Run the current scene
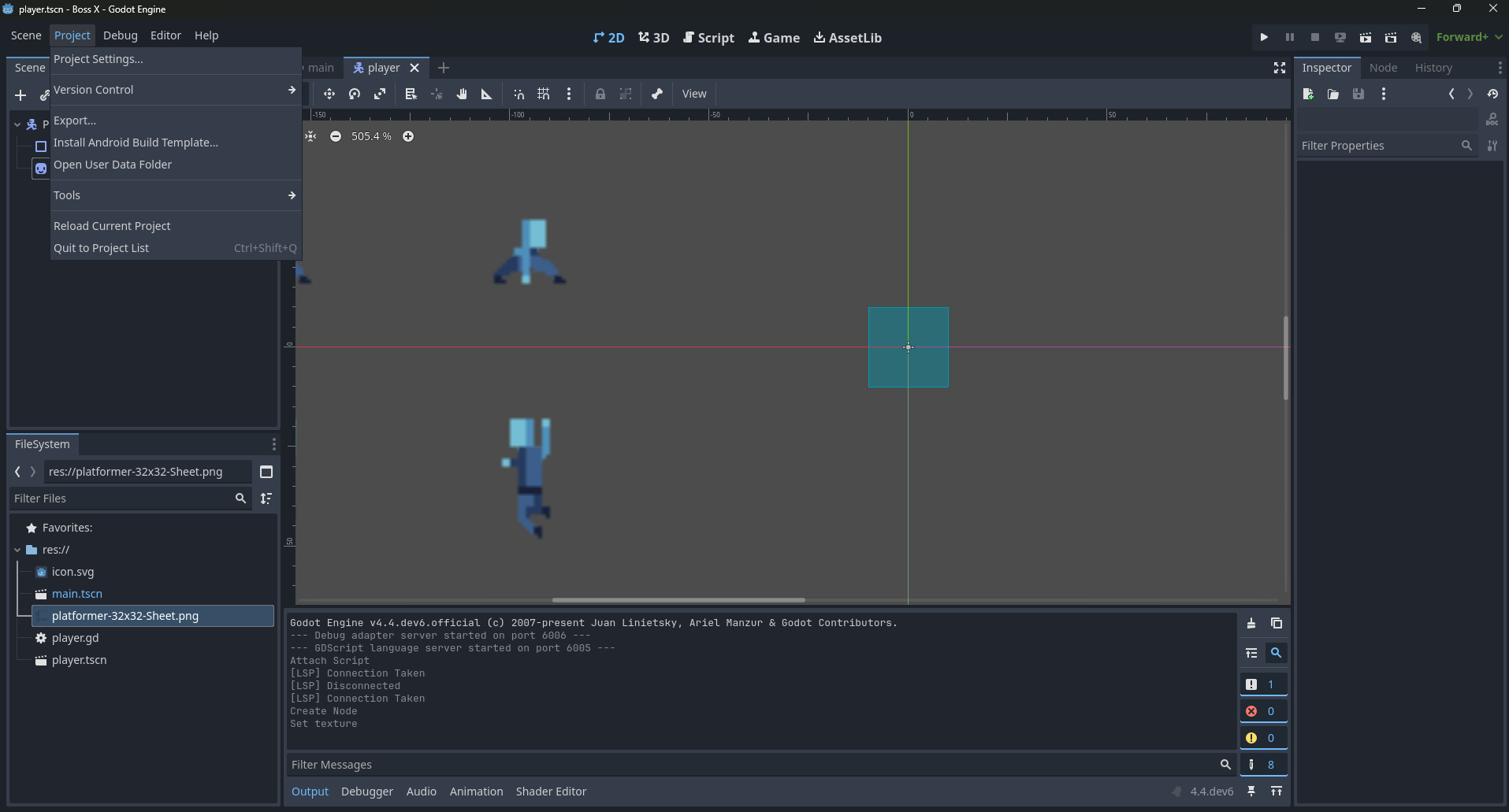 coord(1366,37)
